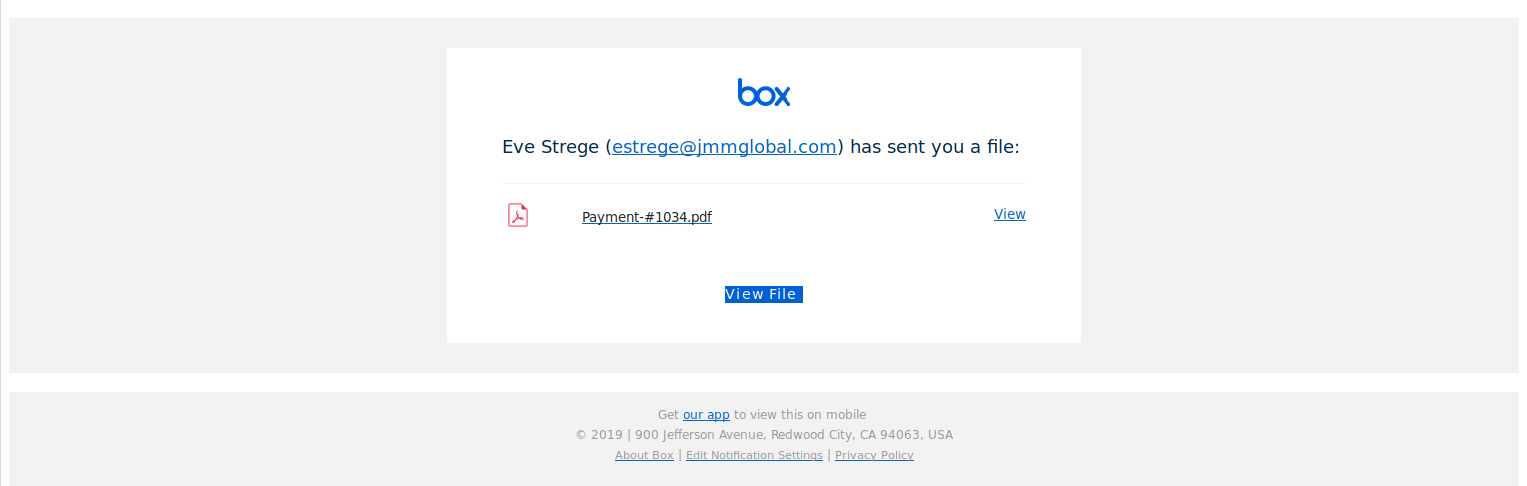Click "USA" at the end of the address
The width and height of the screenshot is (1527, 486).
coord(940,435)
